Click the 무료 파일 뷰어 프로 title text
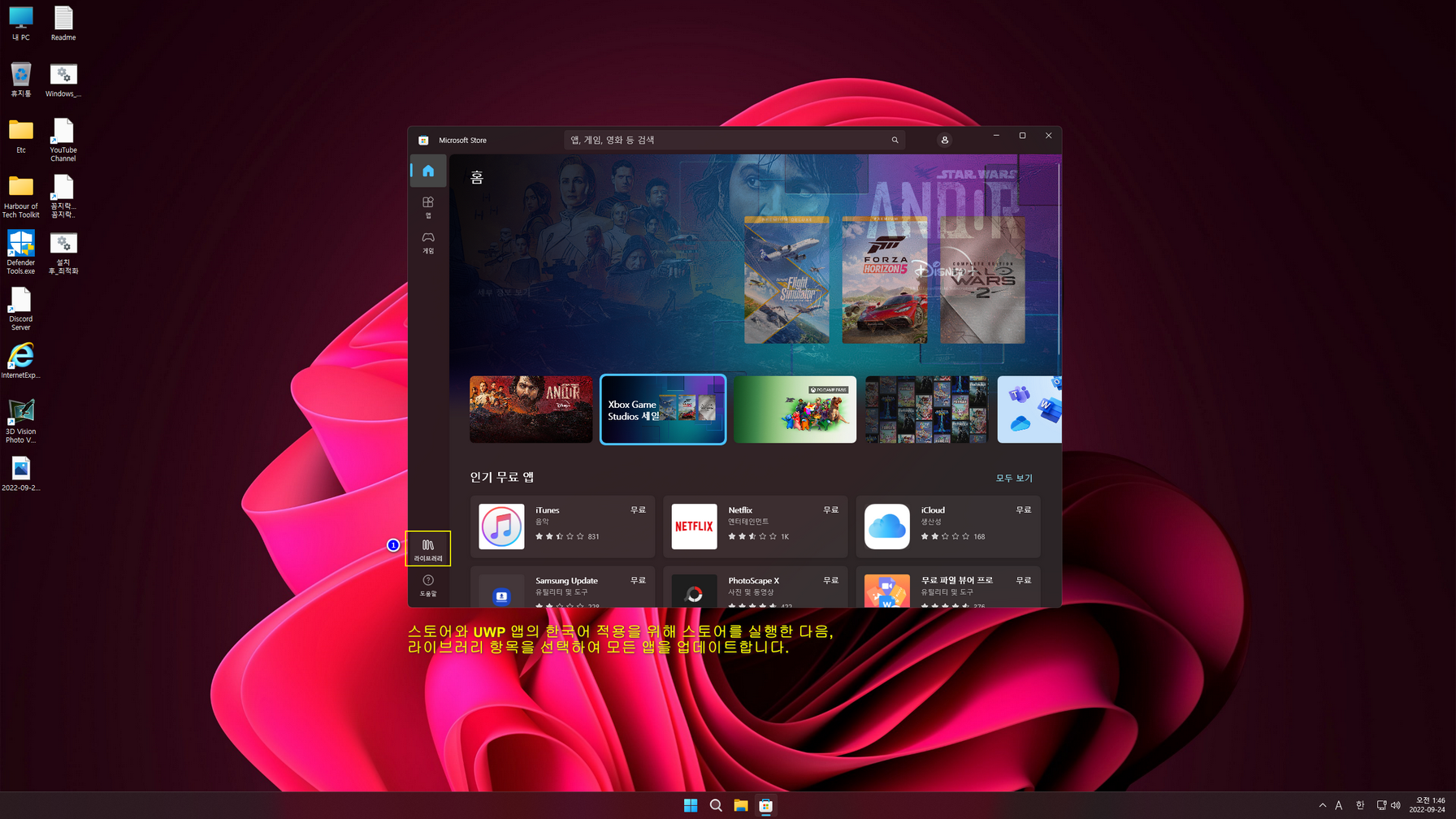The image size is (1456, 819). pos(956,581)
